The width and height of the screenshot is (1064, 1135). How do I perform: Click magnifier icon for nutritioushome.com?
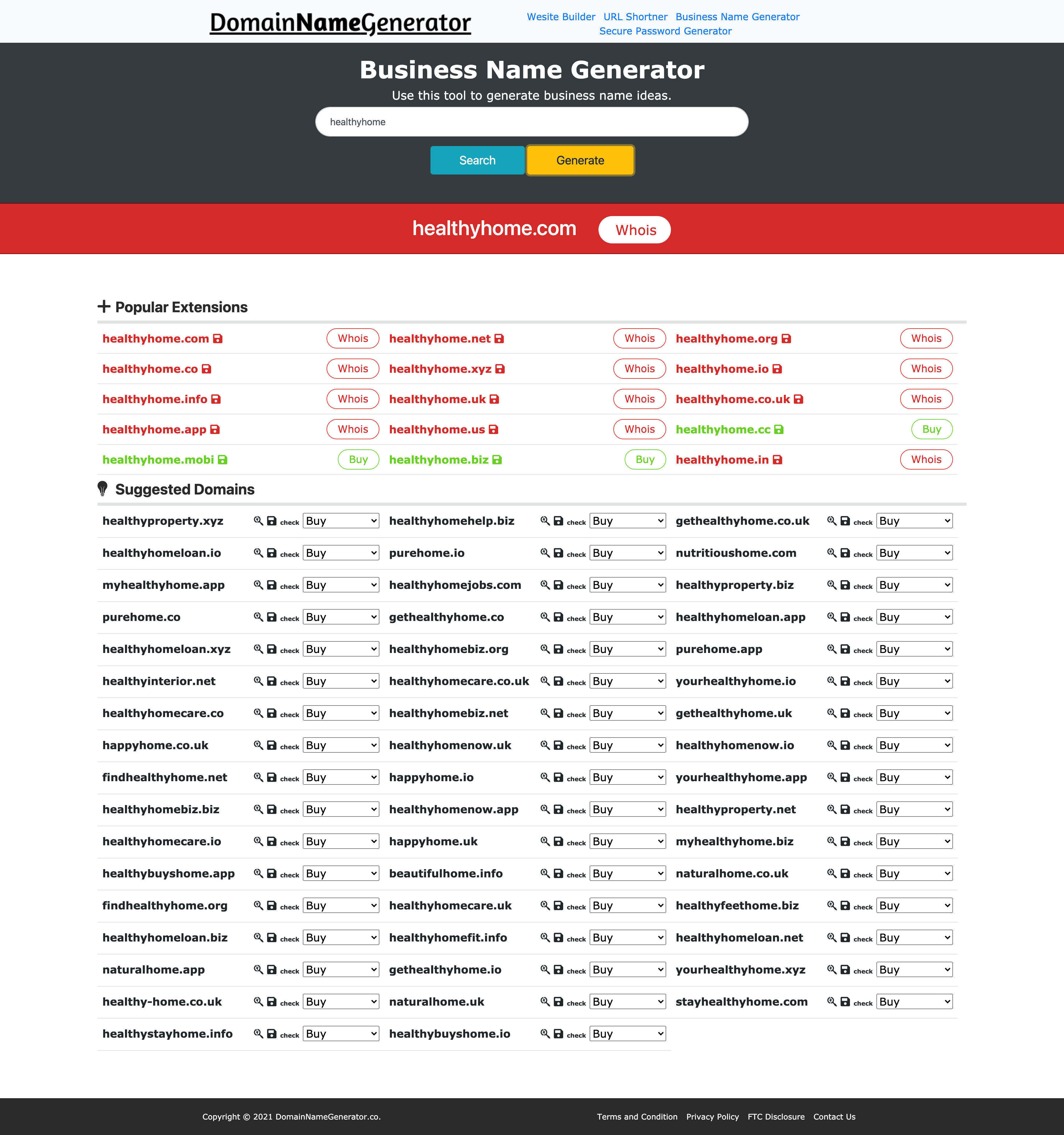[832, 553]
